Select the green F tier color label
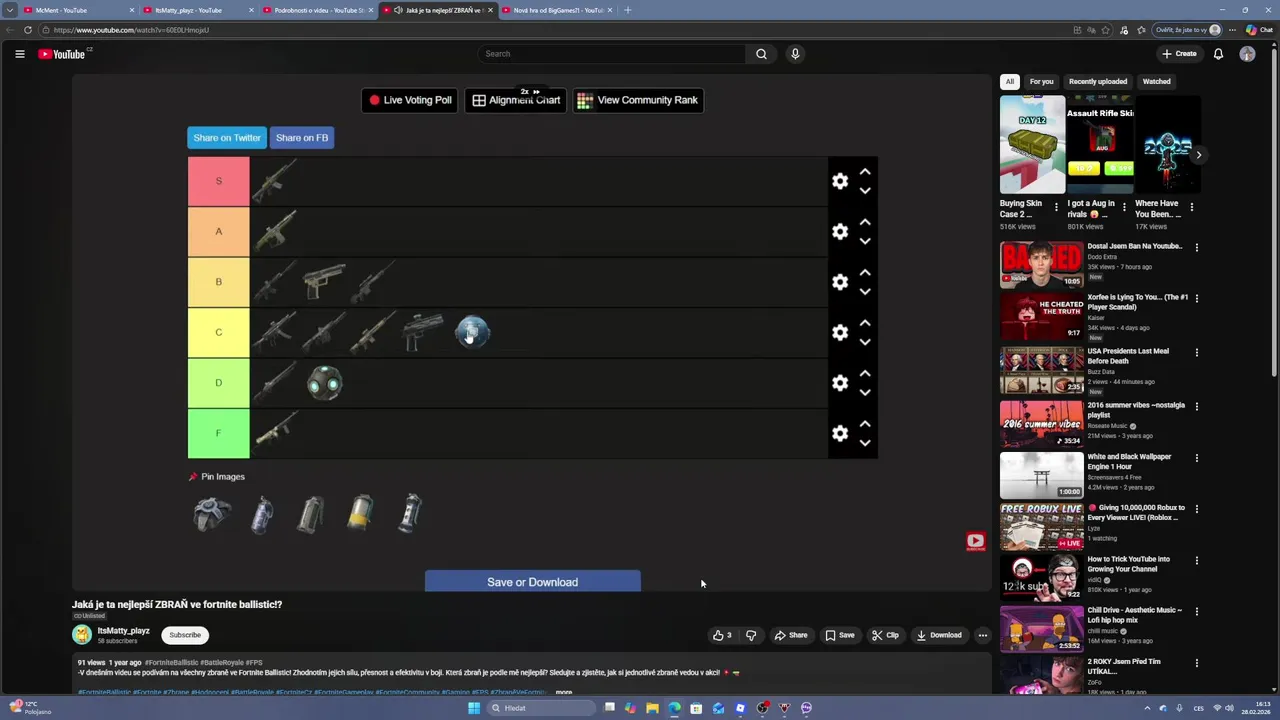The width and height of the screenshot is (1280, 720). tap(218, 433)
